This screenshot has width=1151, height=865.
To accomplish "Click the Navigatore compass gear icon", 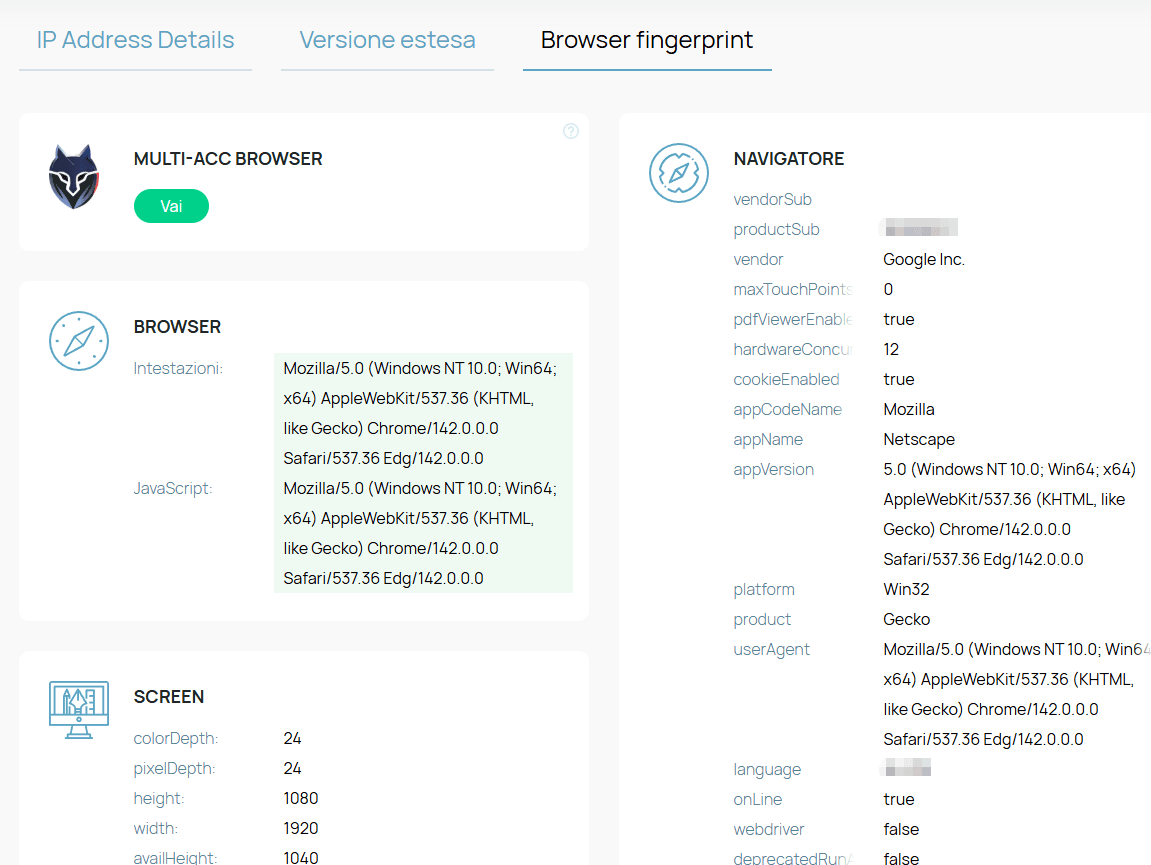I will [678, 173].
